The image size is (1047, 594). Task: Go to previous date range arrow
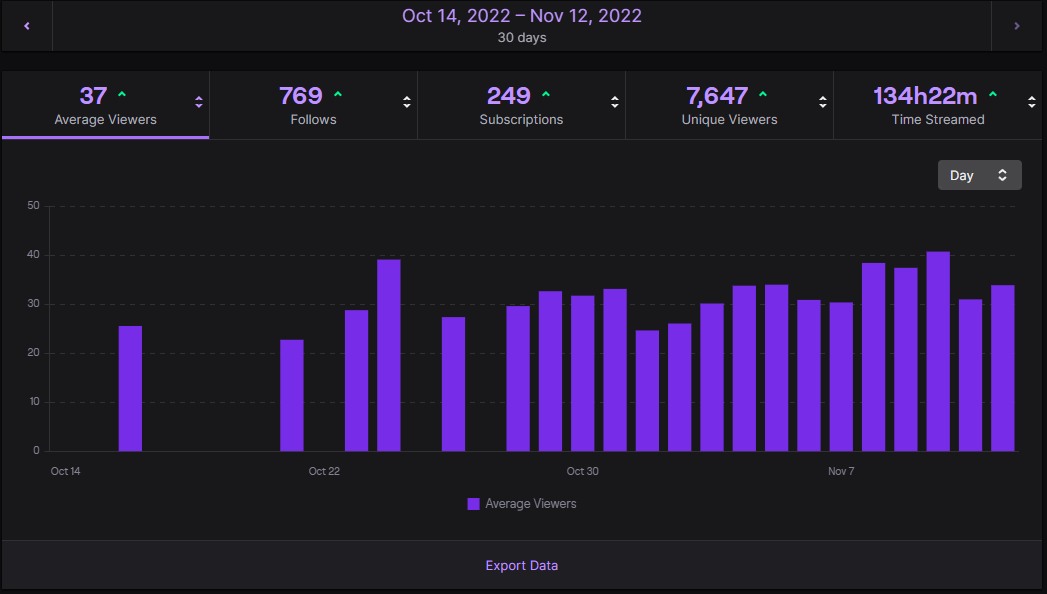point(27,26)
